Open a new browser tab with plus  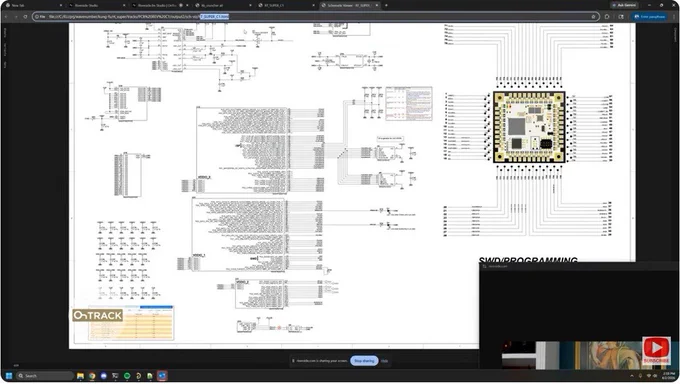tap(386, 5)
